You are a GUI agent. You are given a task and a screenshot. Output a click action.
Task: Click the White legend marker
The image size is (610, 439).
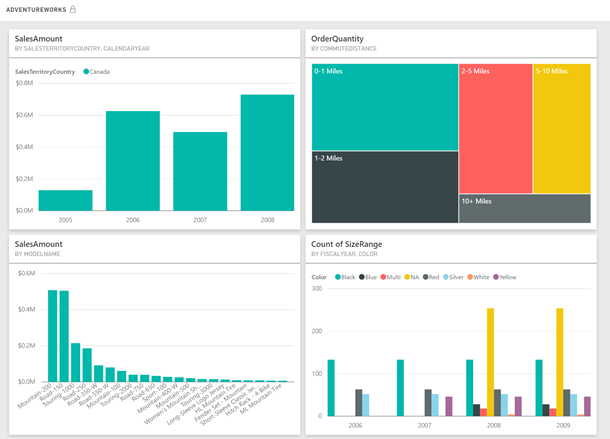point(470,277)
